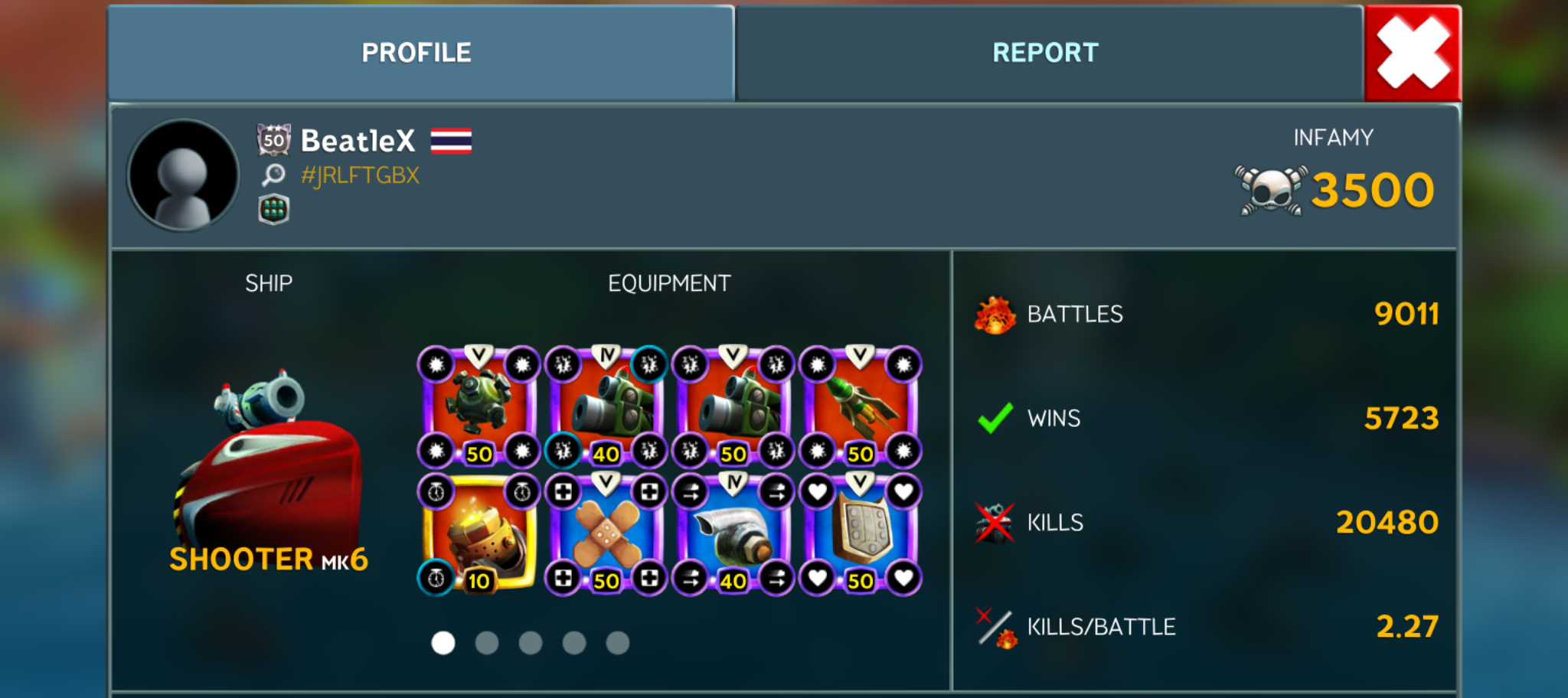Select the shield equipment item level 50
Screen dimensions: 1568x698
[860, 534]
